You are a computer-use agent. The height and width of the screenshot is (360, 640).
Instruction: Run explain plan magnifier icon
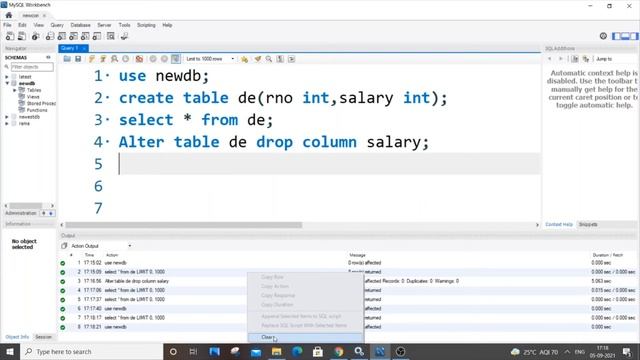pos(114,59)
